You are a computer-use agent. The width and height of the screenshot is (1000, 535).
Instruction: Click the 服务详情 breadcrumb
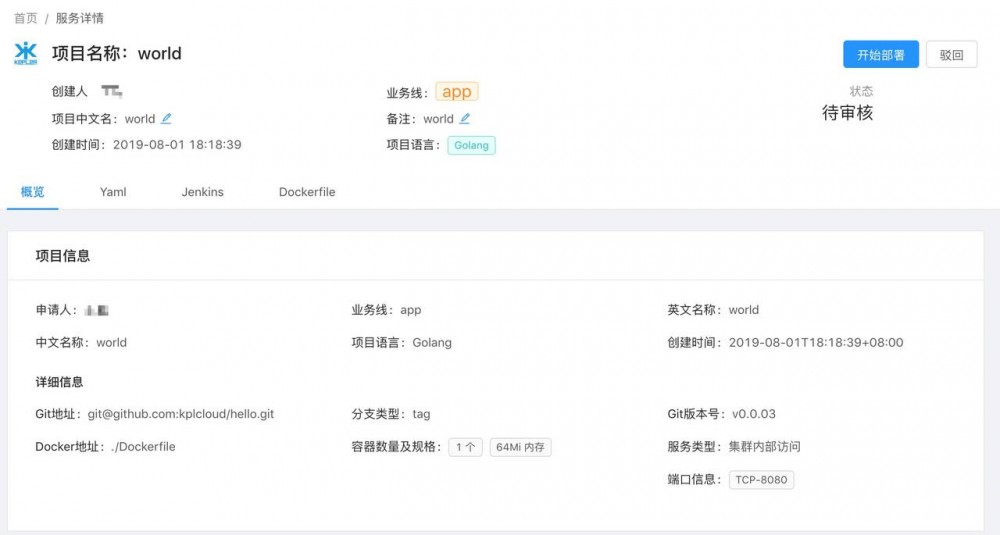pyautogui.click(x=79, y=18)
